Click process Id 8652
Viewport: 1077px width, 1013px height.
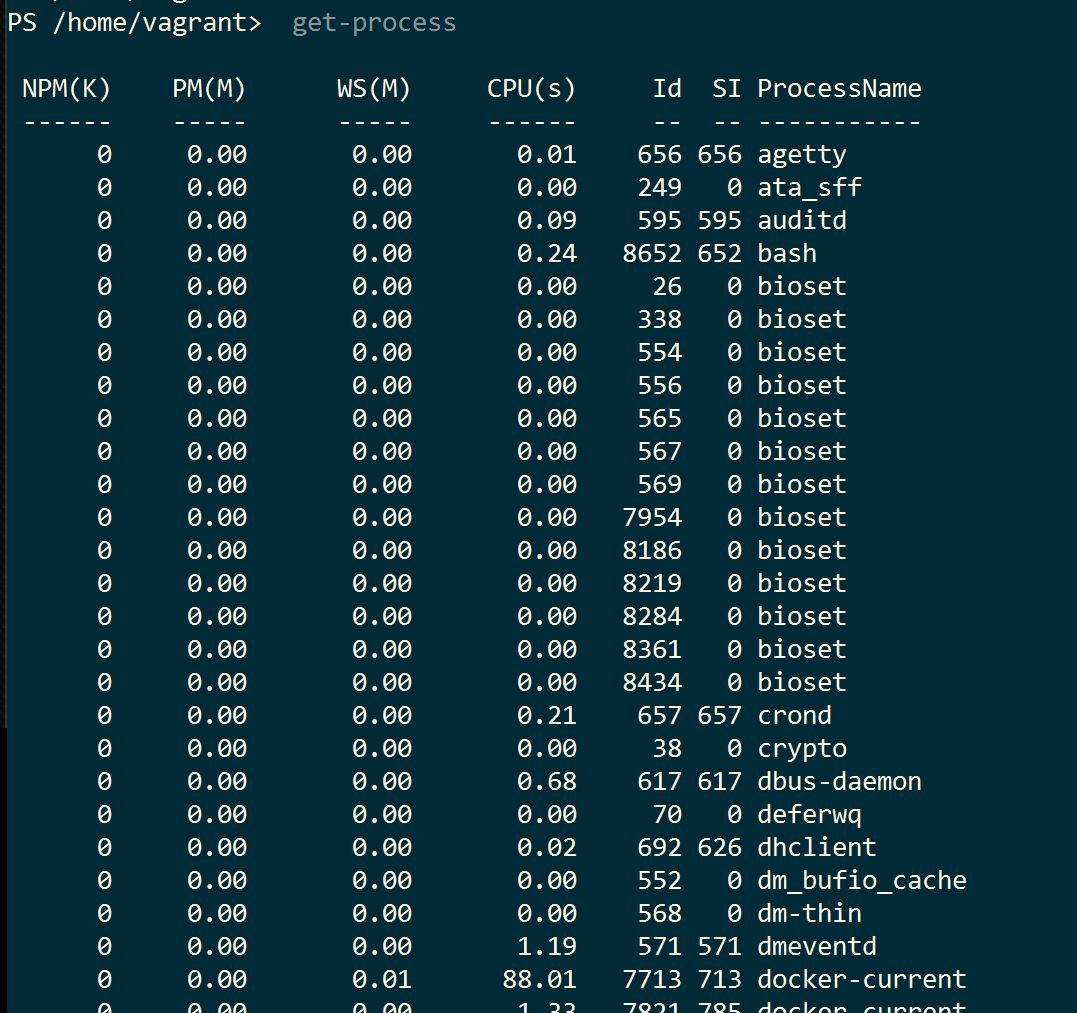click(x=652, y=254)
